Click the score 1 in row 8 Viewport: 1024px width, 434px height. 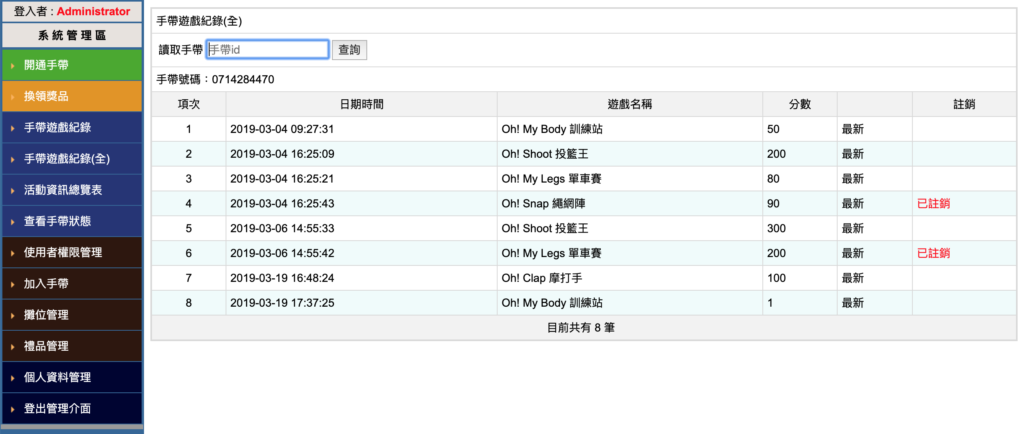click(771, 303)
